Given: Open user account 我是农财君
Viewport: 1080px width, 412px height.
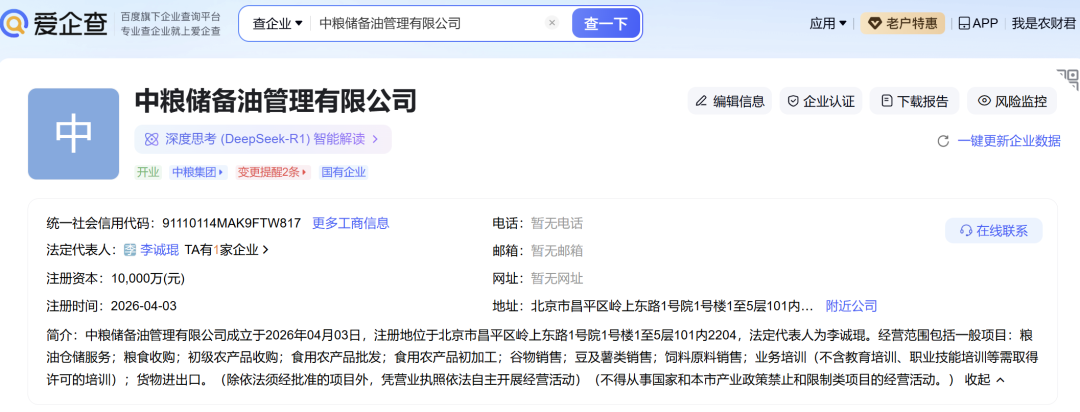Looking at the screenshot, I should pyautogui.click(x=1043, y=23).
